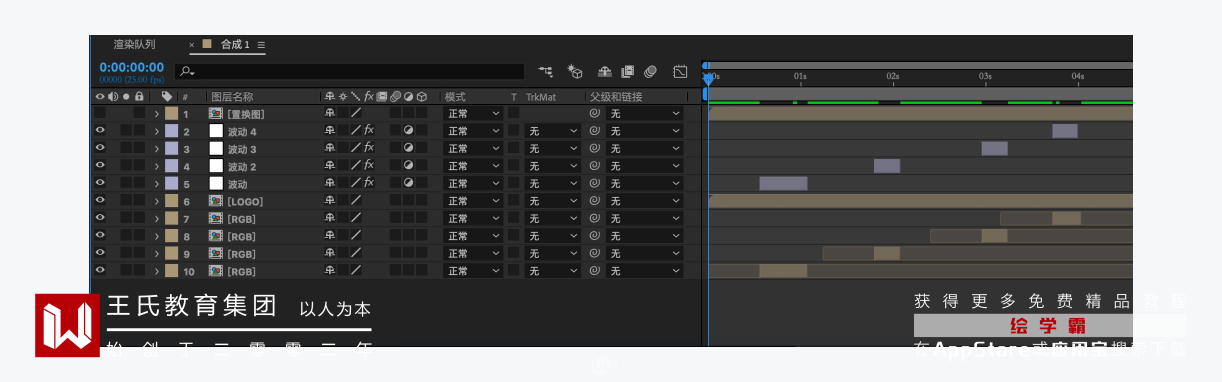
Task: Toggle visibility of 波动 2 layer
Action: [100, 166]
